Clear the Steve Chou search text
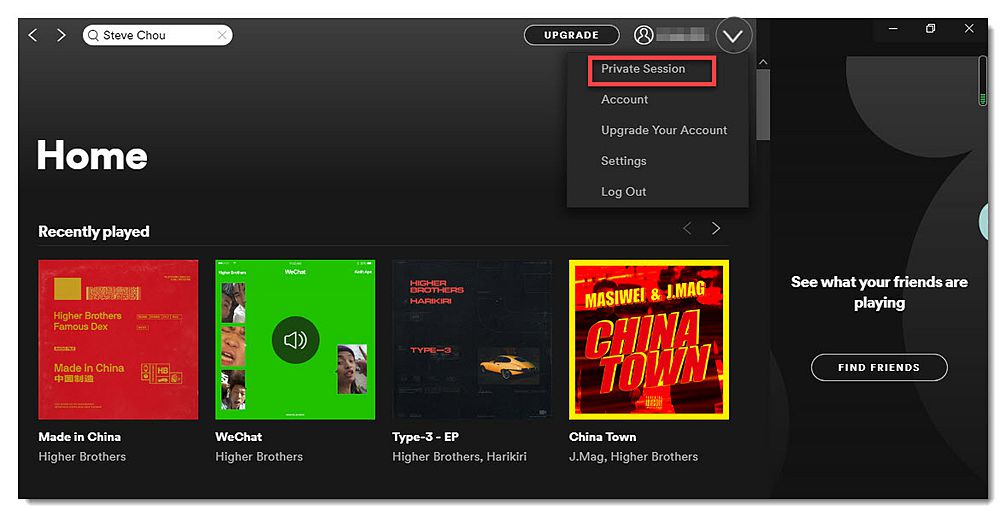1000x511 pixels. (222, 35)
